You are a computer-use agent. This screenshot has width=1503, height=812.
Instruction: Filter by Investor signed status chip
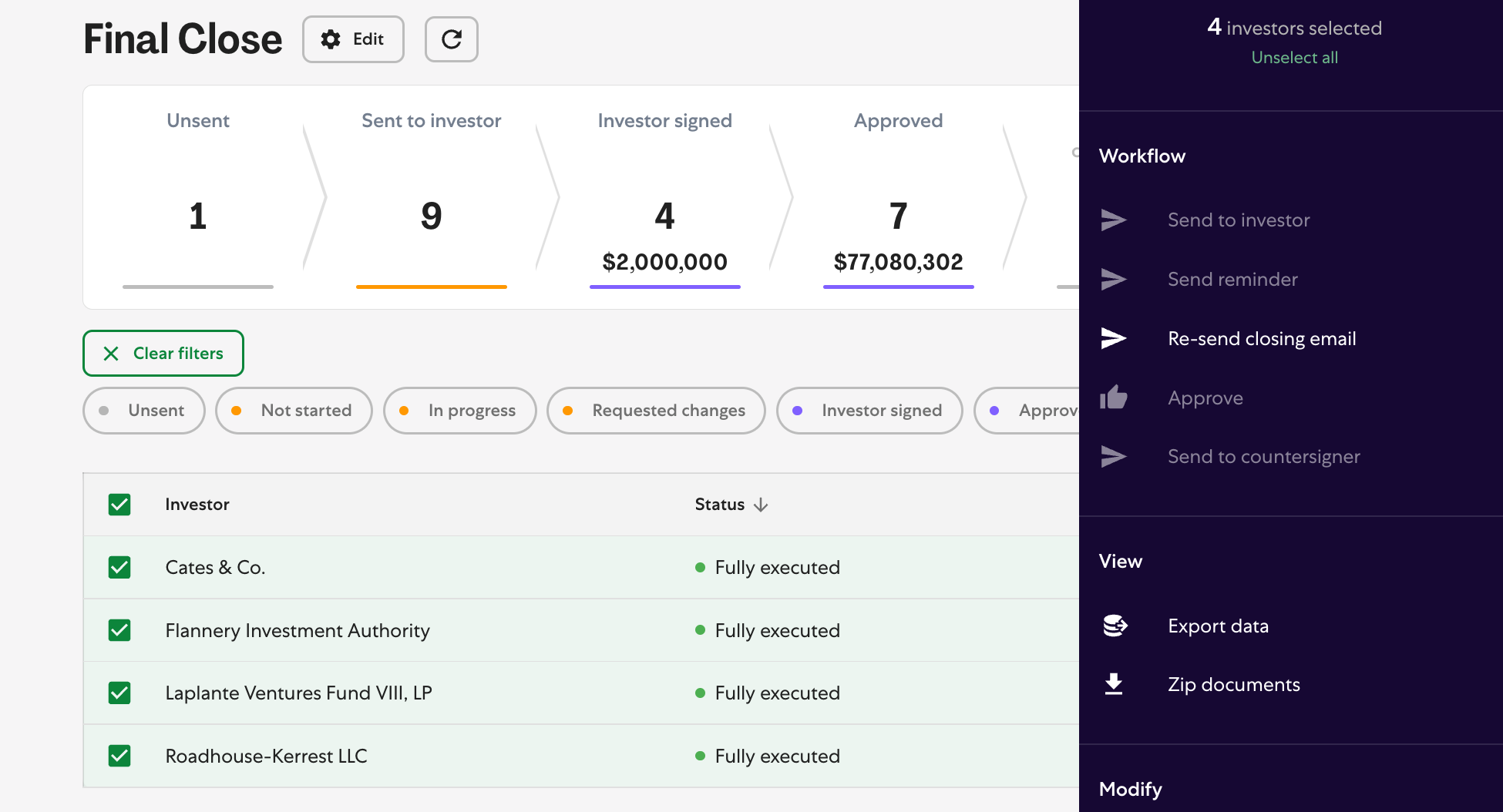tap(869, 411)
